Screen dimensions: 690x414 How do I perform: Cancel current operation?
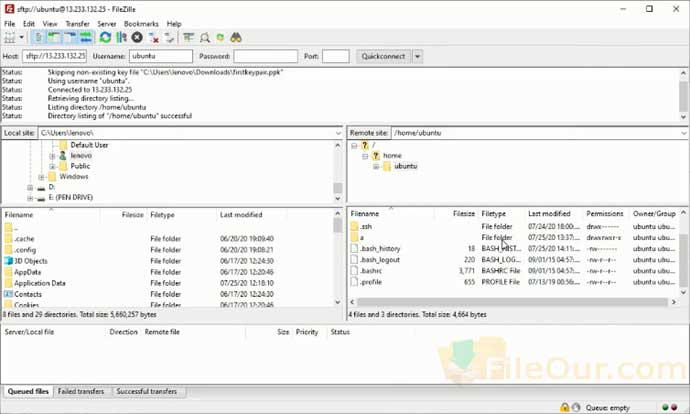(x=137, y=38)
